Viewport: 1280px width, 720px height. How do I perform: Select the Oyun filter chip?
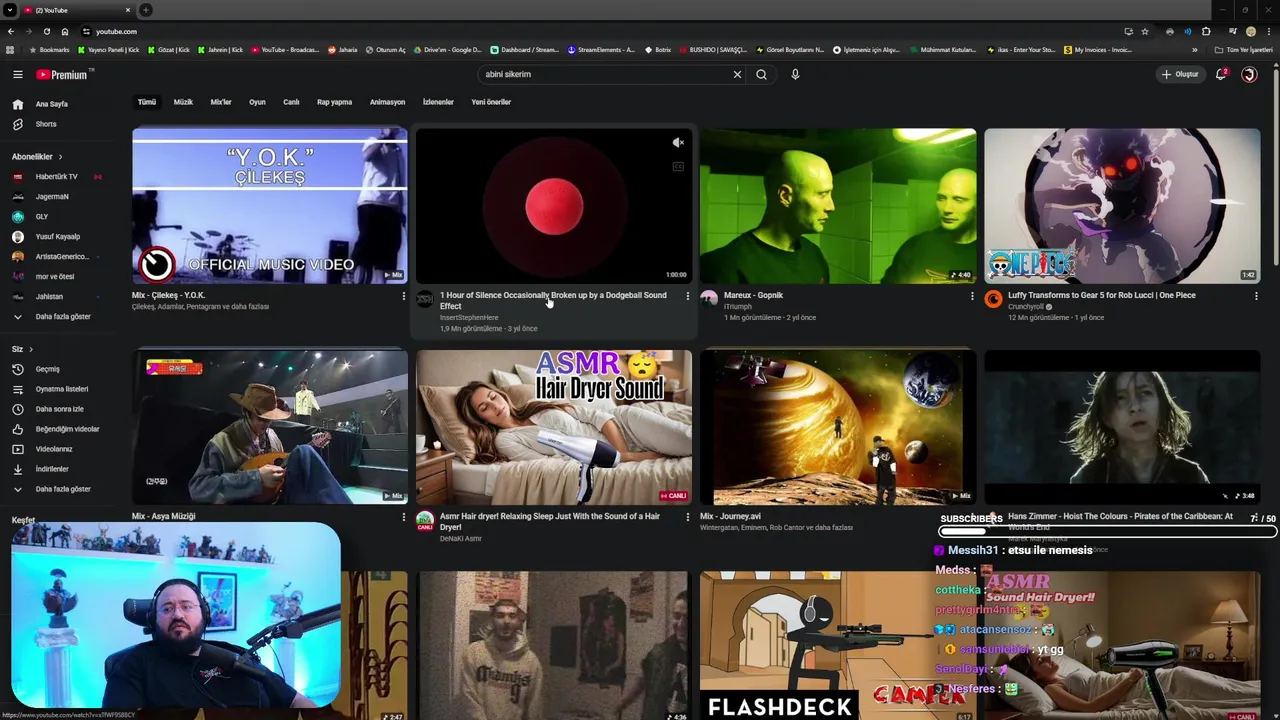[x=257, y=102]
